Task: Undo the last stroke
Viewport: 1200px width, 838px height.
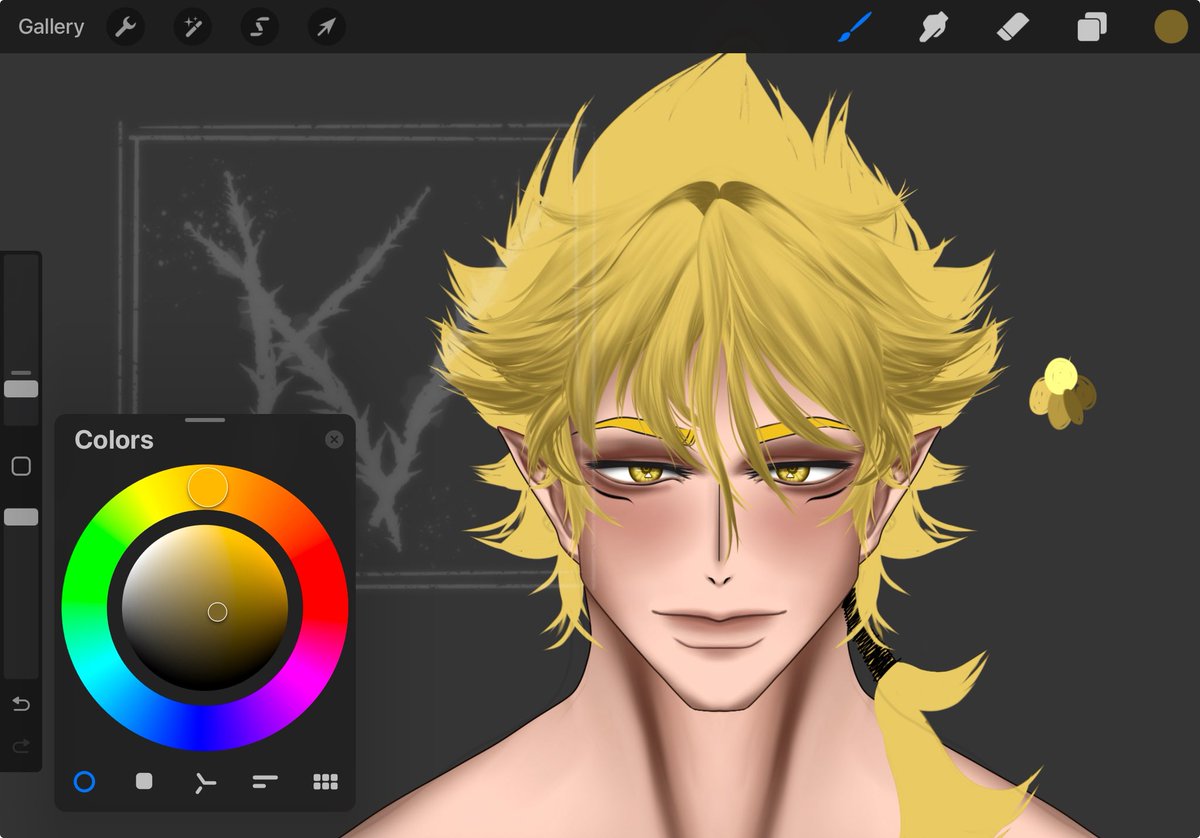Action: point(21,705)
